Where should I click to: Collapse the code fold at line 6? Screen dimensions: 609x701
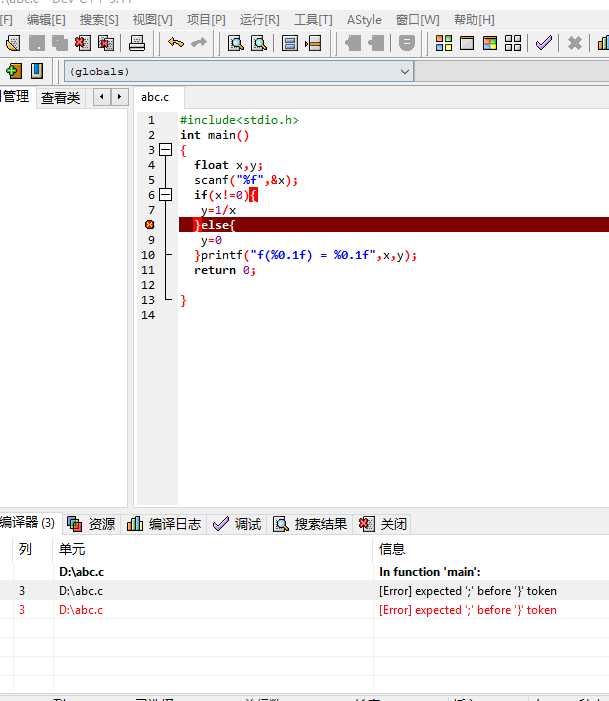[x=165, y=194]
